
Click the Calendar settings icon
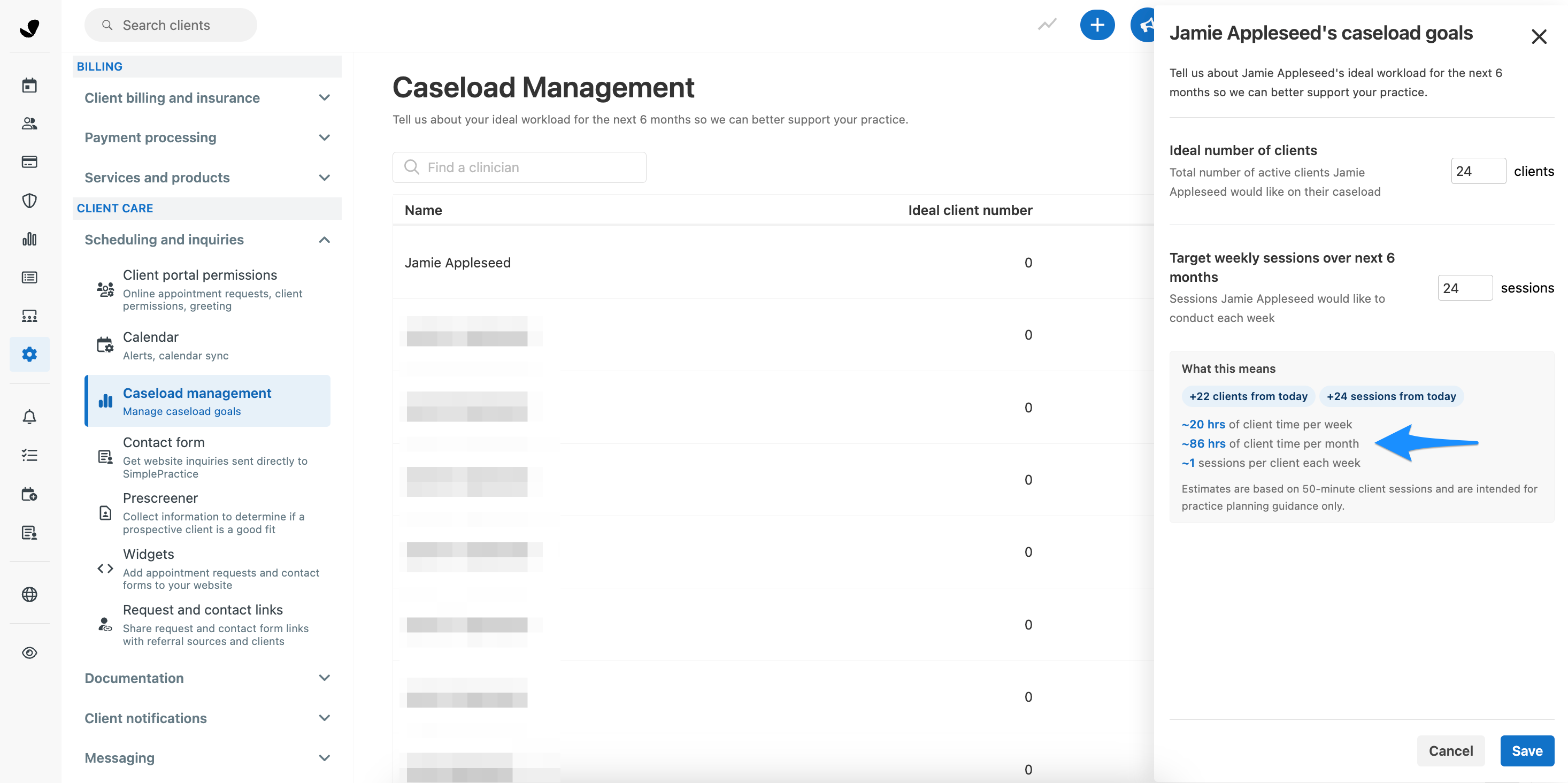pyautogui.click(x=105, y=345)
